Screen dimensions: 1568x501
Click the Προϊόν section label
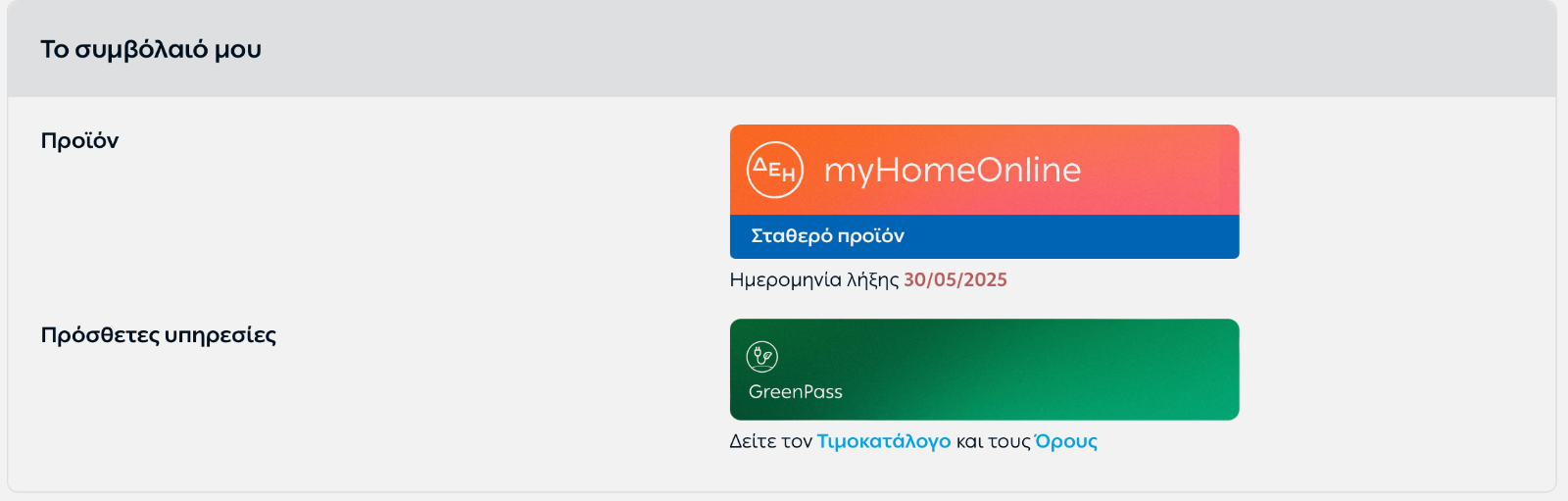point(79,140)
